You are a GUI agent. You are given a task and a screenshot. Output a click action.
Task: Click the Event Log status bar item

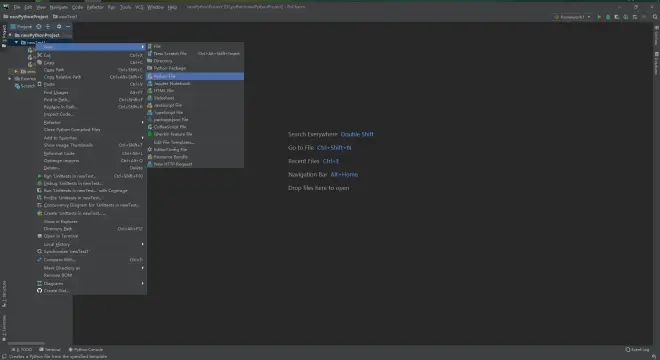click(637, 349)
